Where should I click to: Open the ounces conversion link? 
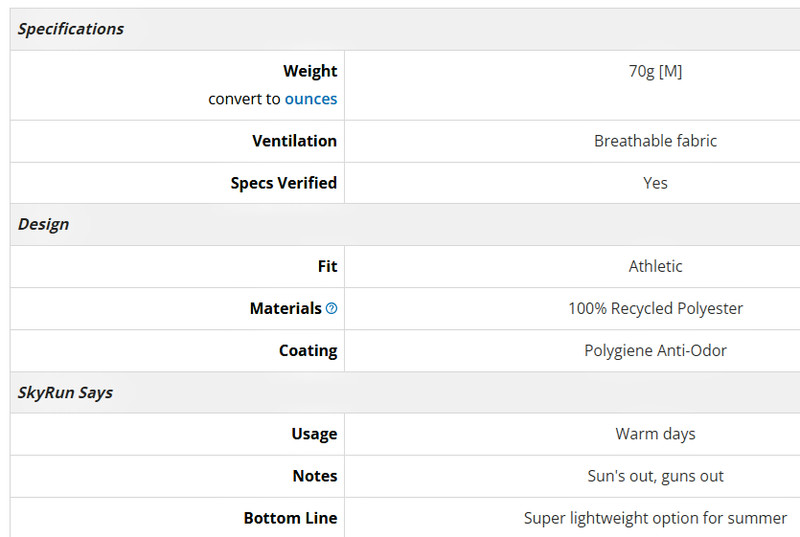311,99
